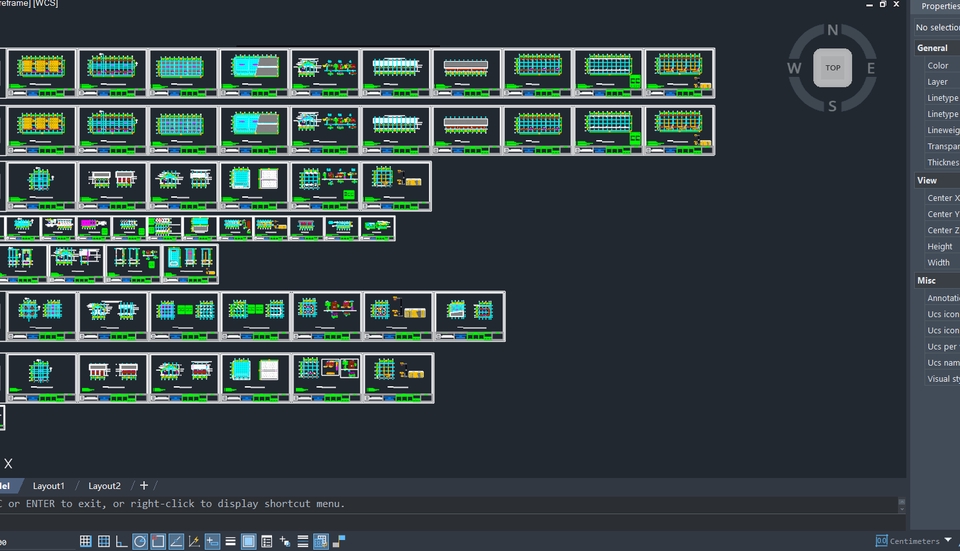Switch to the Layout1 tab
Viewport: 960px width, 551px height.
pos(49,486)
